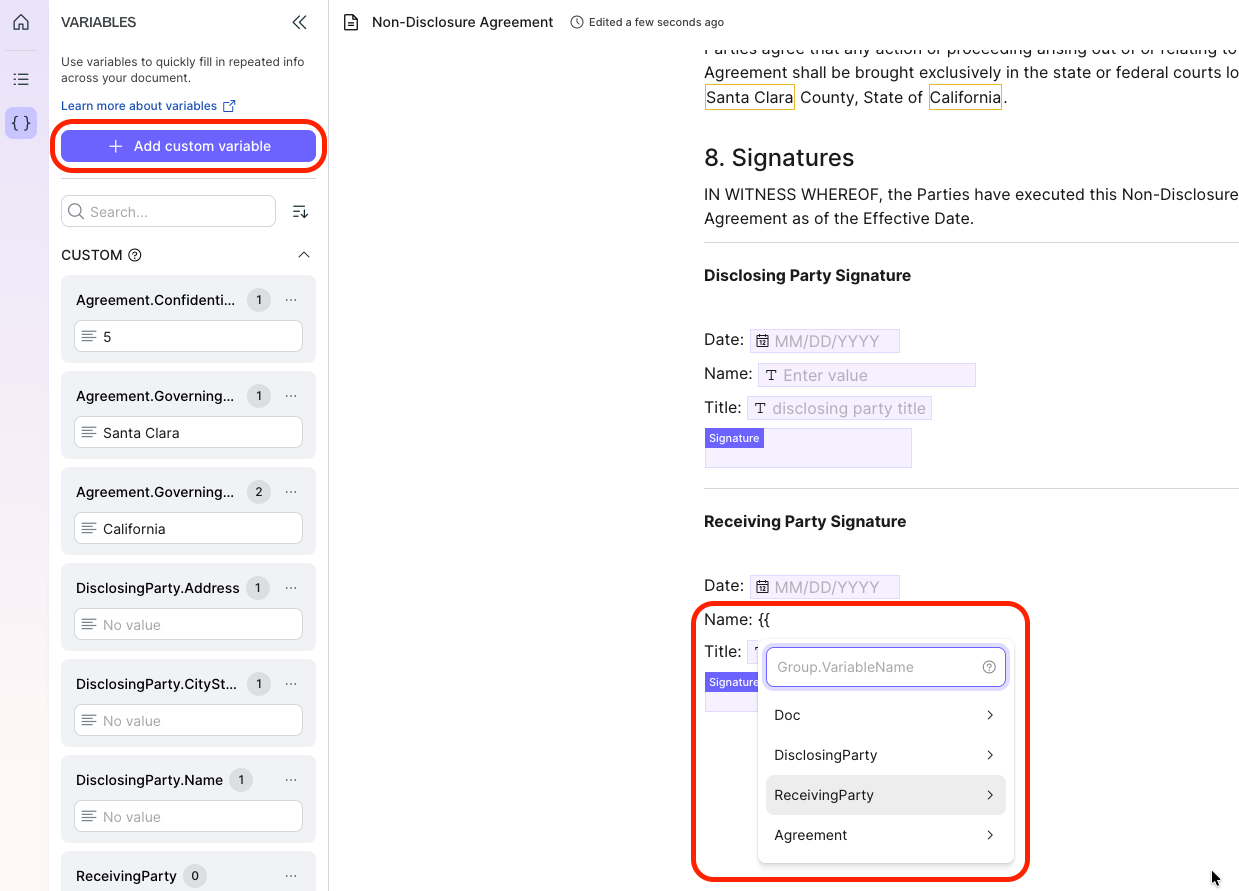Click the home icon in the left sidebar
The height and width of the screenshot is (891, 1239).
(x=20, y=21)
